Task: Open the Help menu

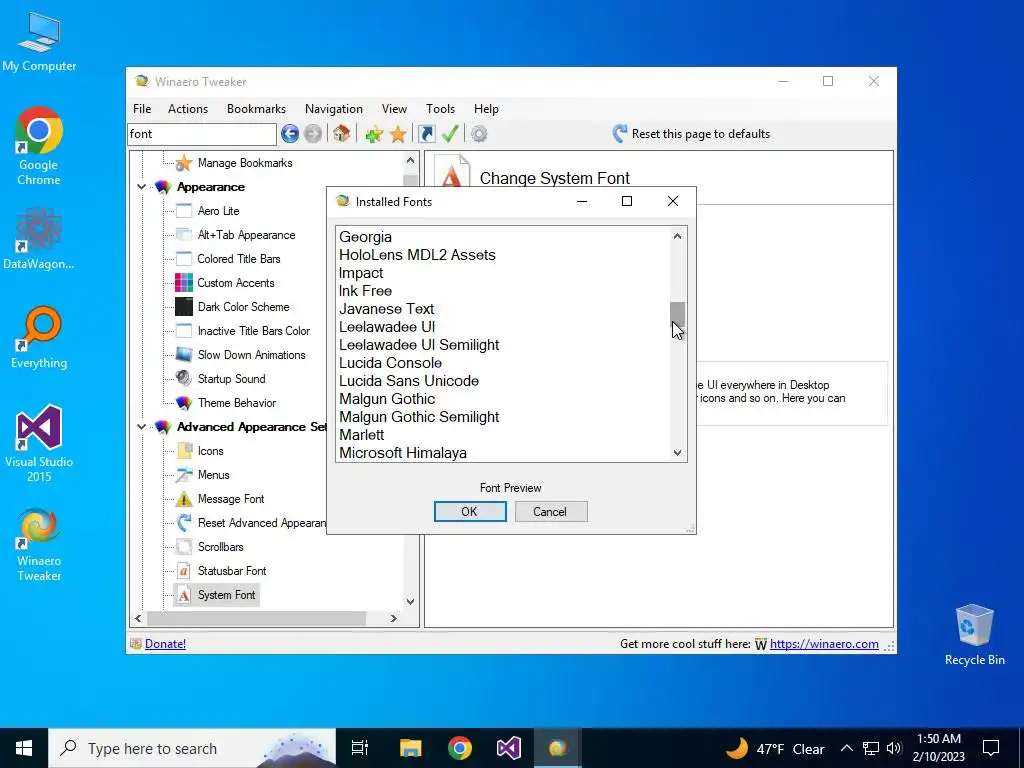Action: pyautogui.click(x=487, y=109)
